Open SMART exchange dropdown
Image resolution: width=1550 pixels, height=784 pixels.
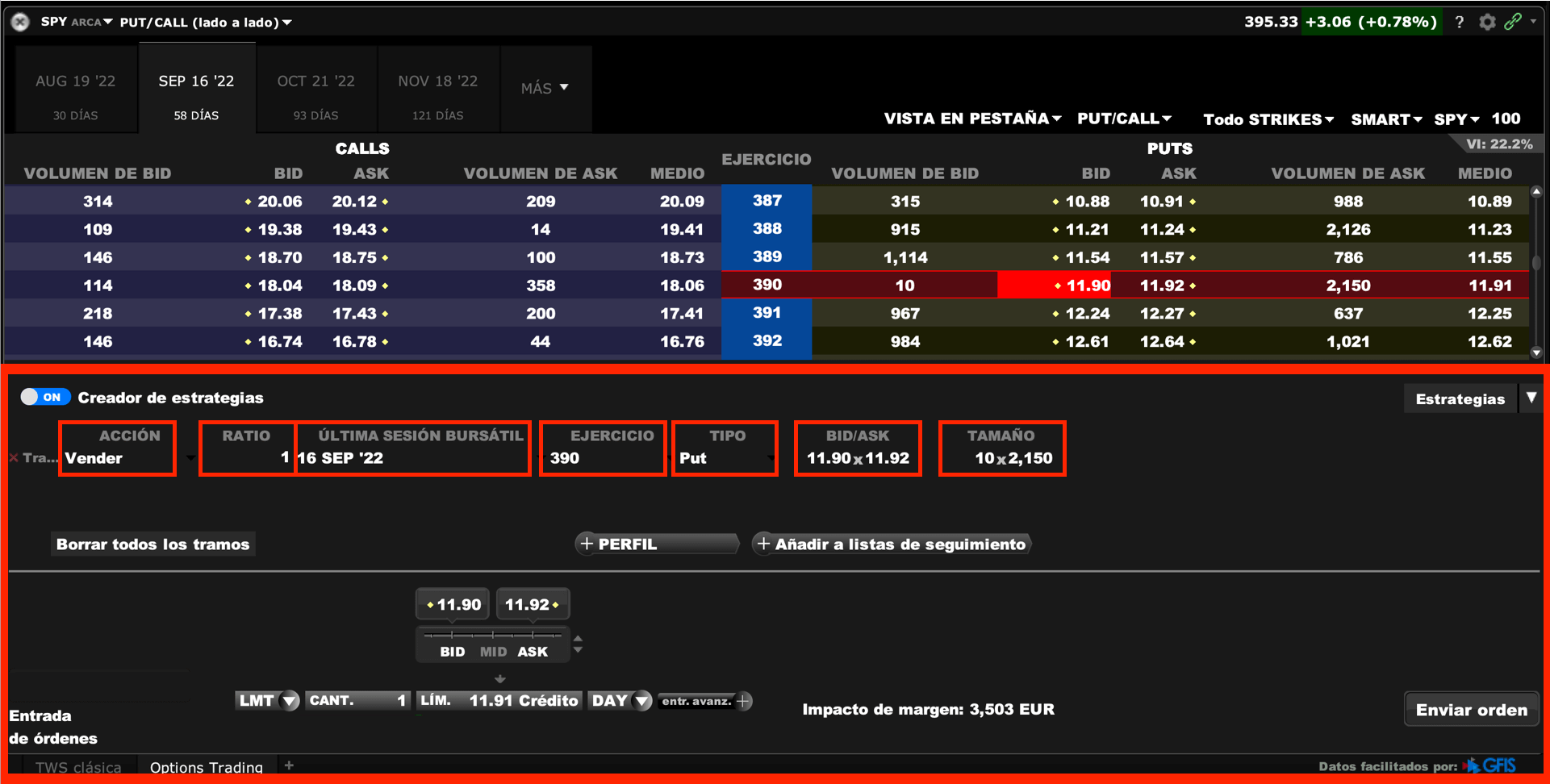1386,119
